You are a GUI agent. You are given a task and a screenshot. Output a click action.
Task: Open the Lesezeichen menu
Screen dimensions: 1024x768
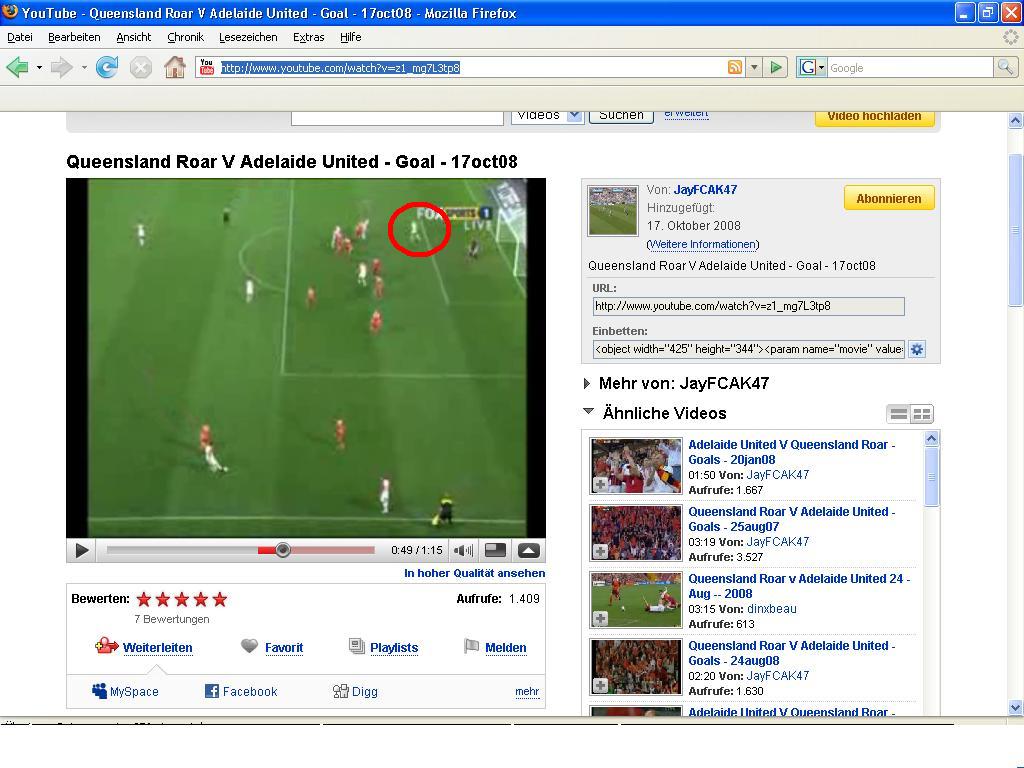click(x=248, y=37)
